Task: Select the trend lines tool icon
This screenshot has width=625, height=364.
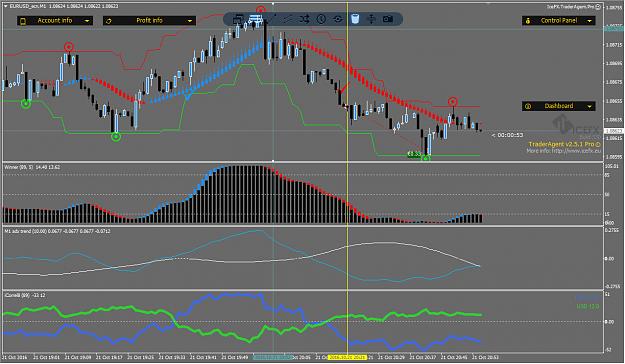Action: (x=288, y=19)
